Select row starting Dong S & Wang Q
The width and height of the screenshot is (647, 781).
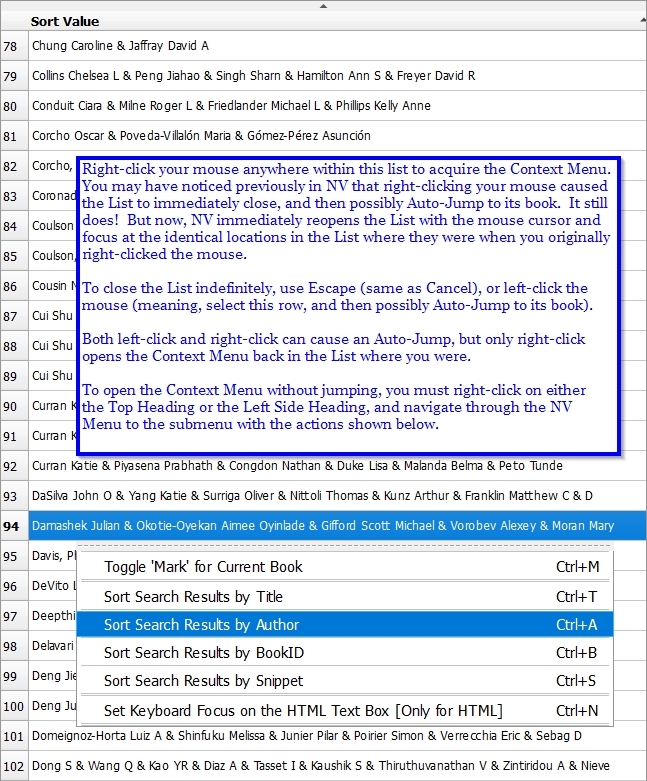click(337, 766)
